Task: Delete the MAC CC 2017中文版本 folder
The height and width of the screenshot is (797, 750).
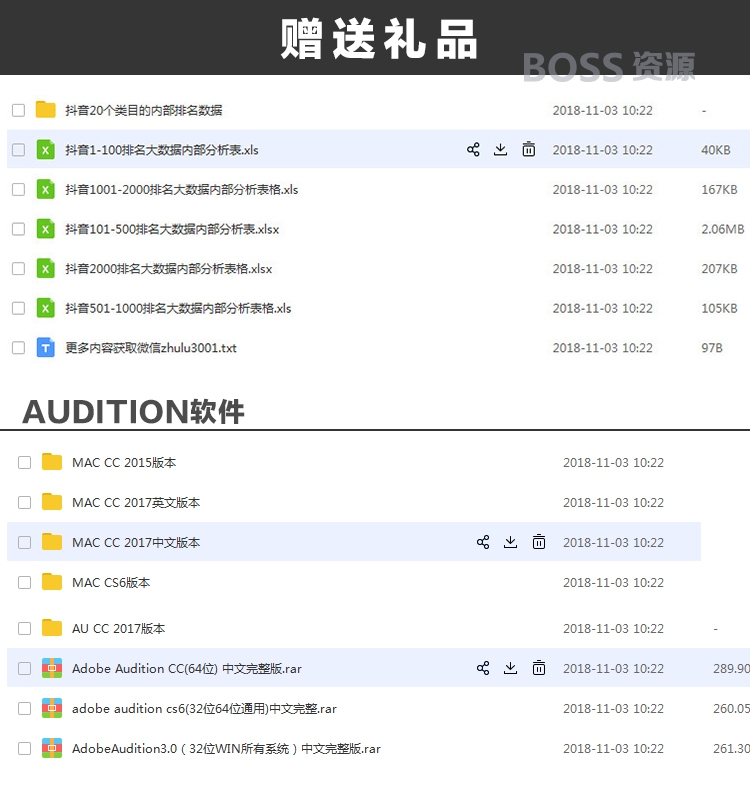Action: pos(539,542)
